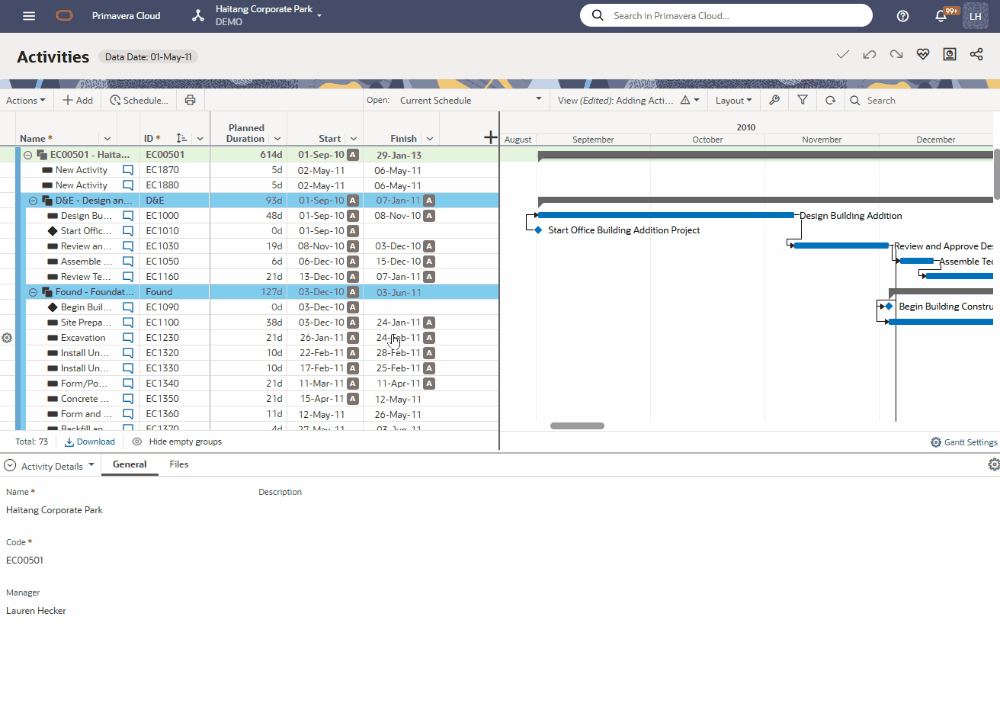This screenshot has width=1000, height=713.
Task: Click the vertical scrollbar thumb on Gantt
Action: coord(996,173)
